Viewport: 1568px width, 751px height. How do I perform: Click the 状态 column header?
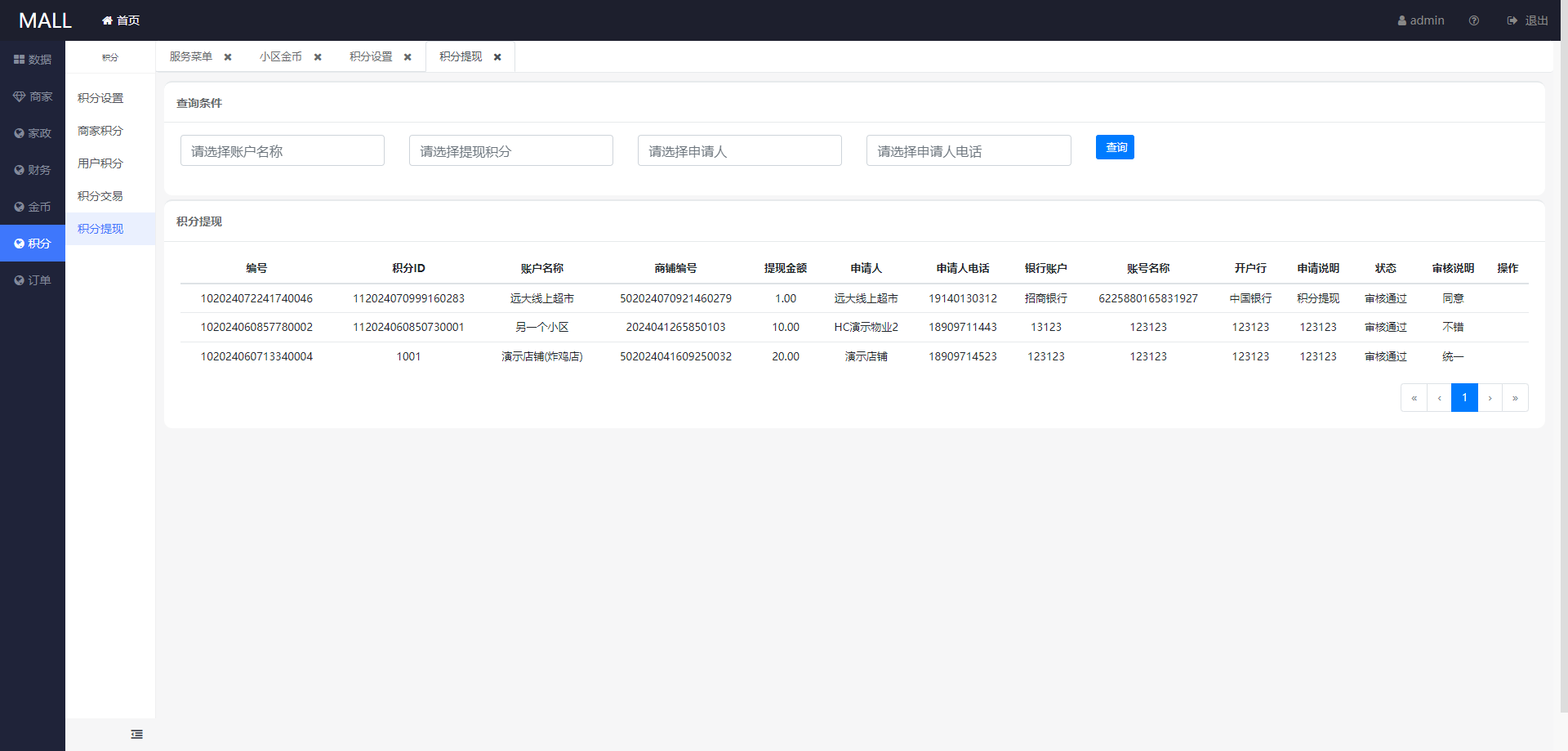pos(1386,268)
